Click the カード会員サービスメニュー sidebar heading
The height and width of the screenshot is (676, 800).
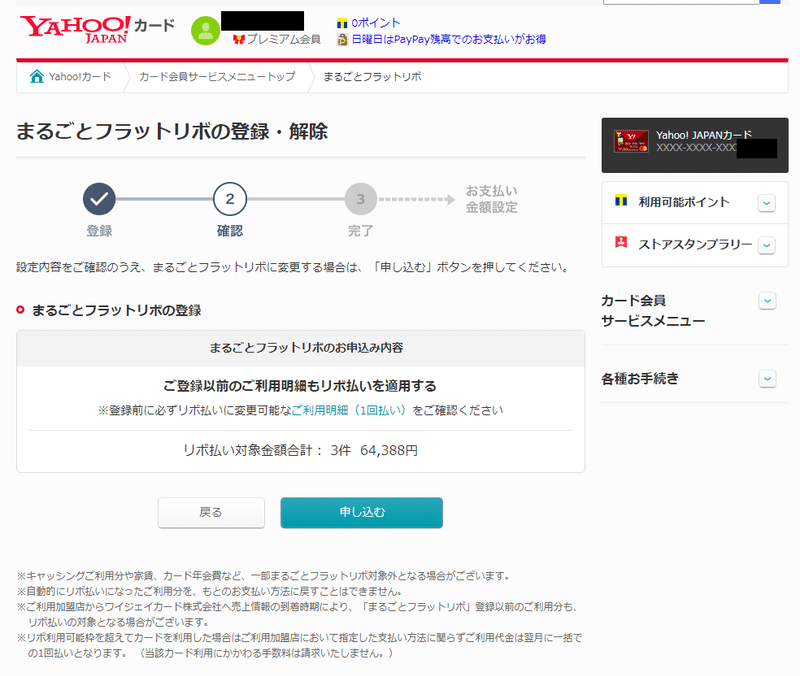tap(653, 311)
